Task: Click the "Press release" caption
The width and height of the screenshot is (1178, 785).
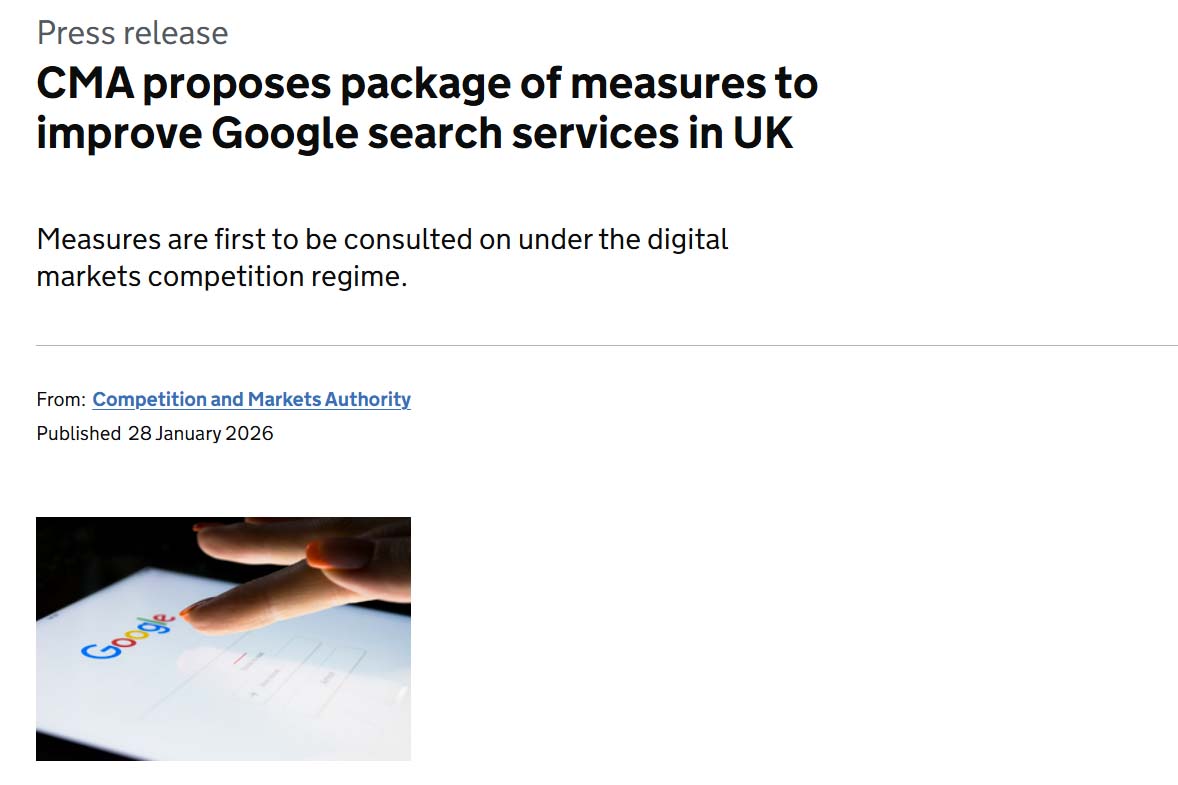Action: pos(132,33)
